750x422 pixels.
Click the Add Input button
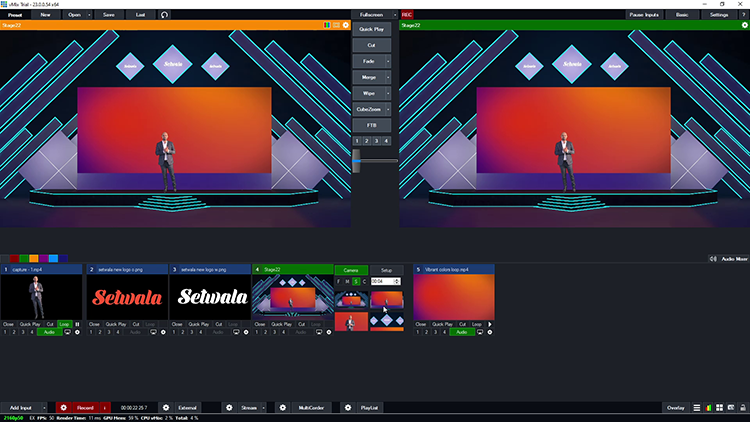pos(20,408)
